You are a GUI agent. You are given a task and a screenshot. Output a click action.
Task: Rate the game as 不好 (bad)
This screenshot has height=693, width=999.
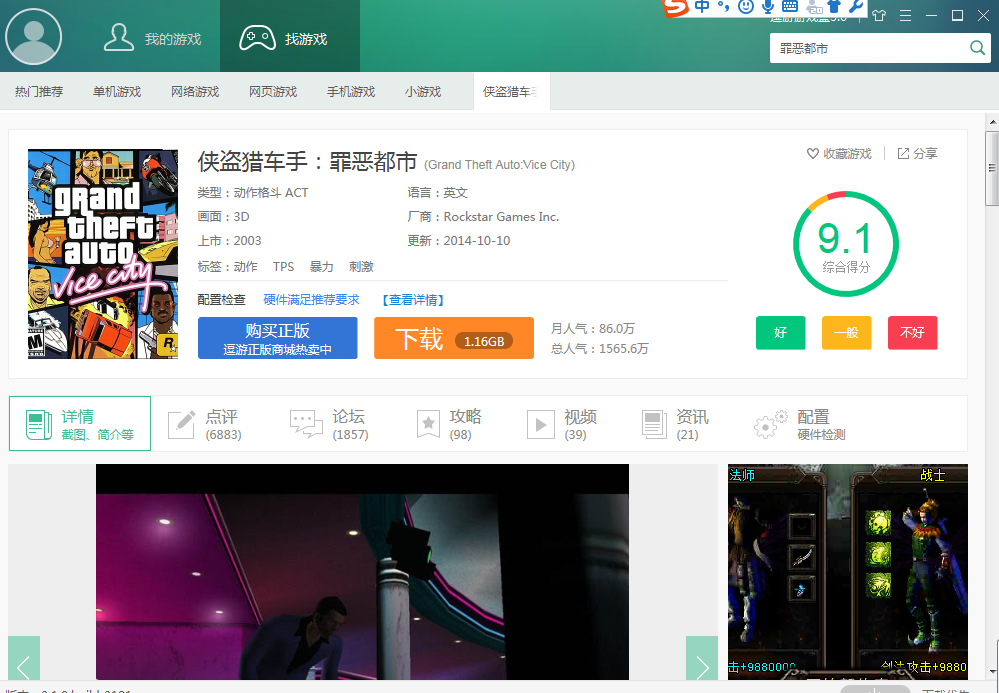click(912, 333)
